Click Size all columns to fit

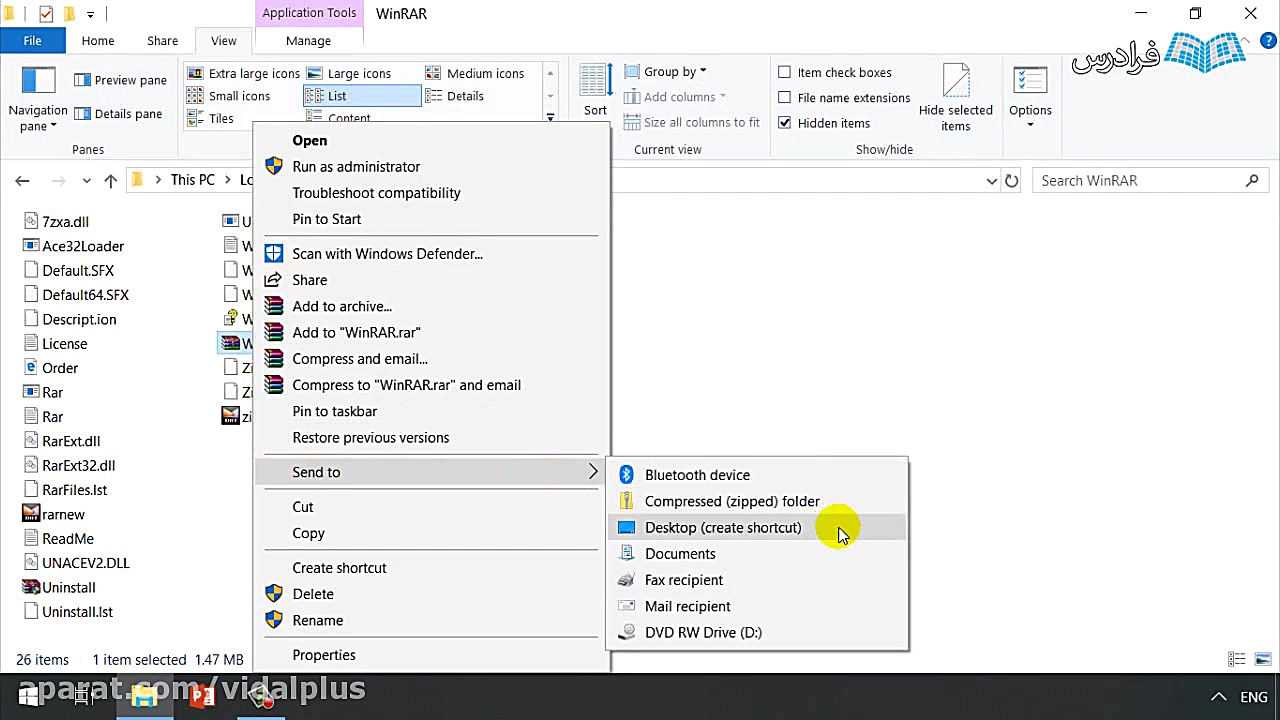coord(692,122)
